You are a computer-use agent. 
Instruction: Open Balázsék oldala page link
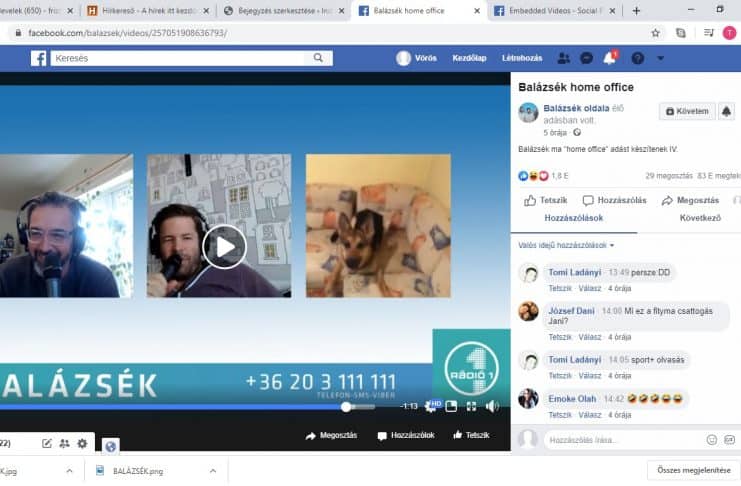tap(576, 108)
